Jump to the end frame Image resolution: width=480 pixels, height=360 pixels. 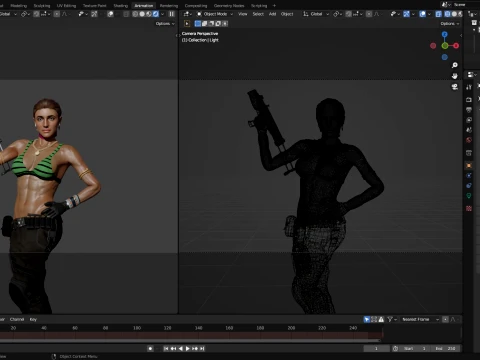pos(202,348)
